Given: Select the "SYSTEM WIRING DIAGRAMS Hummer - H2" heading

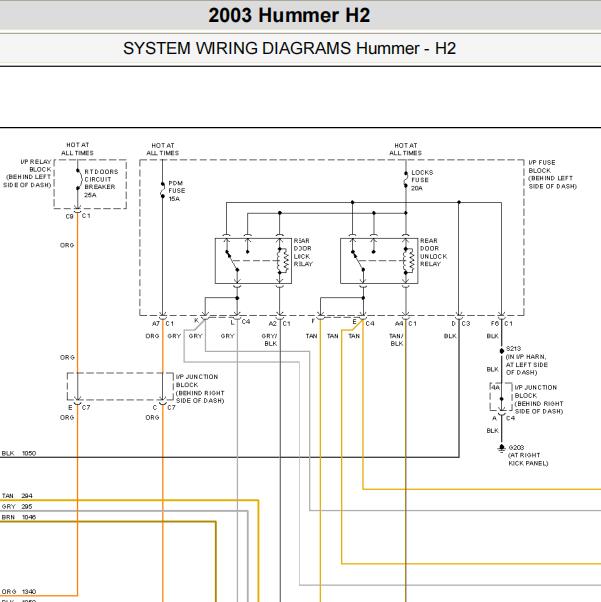Looking at the screenshot, I should click(x=289, y=48).
